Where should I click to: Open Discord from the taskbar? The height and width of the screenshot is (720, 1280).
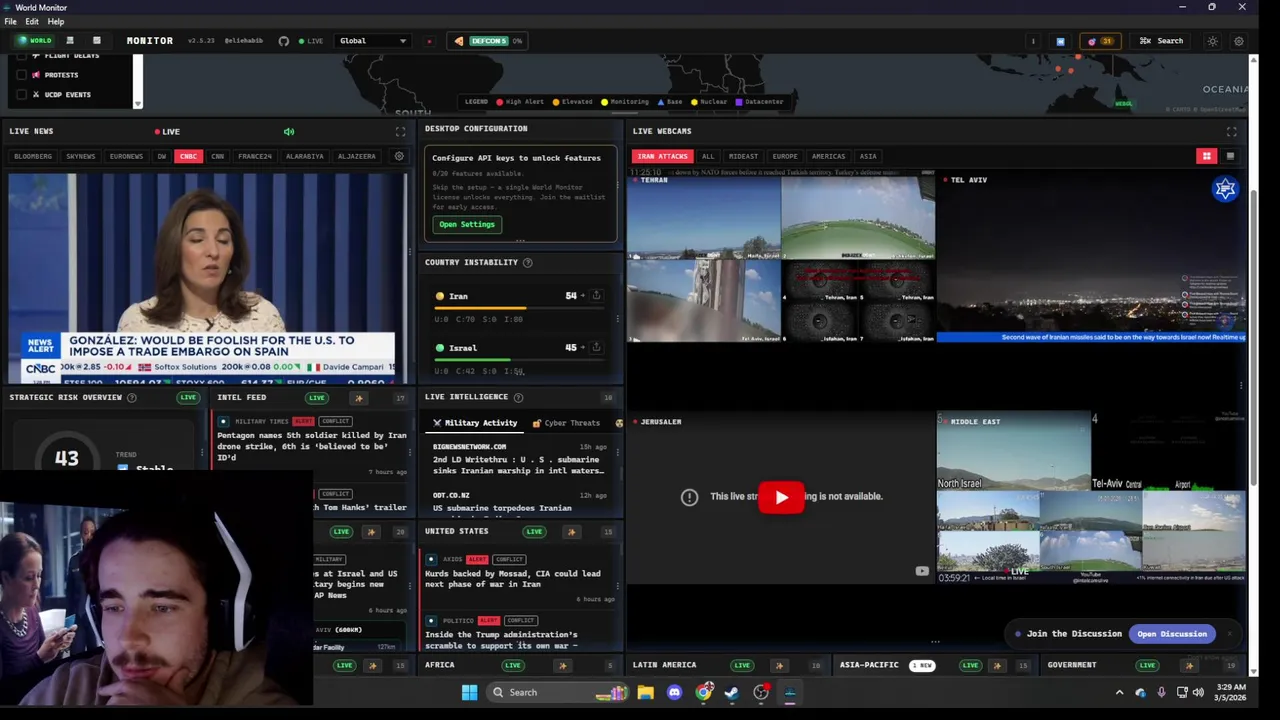pos(674,692)
